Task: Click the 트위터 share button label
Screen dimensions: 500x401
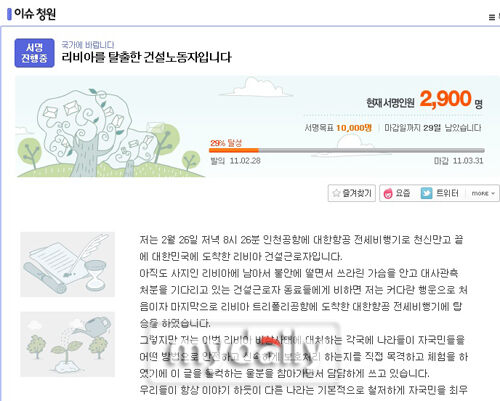Action: point(447,193)
